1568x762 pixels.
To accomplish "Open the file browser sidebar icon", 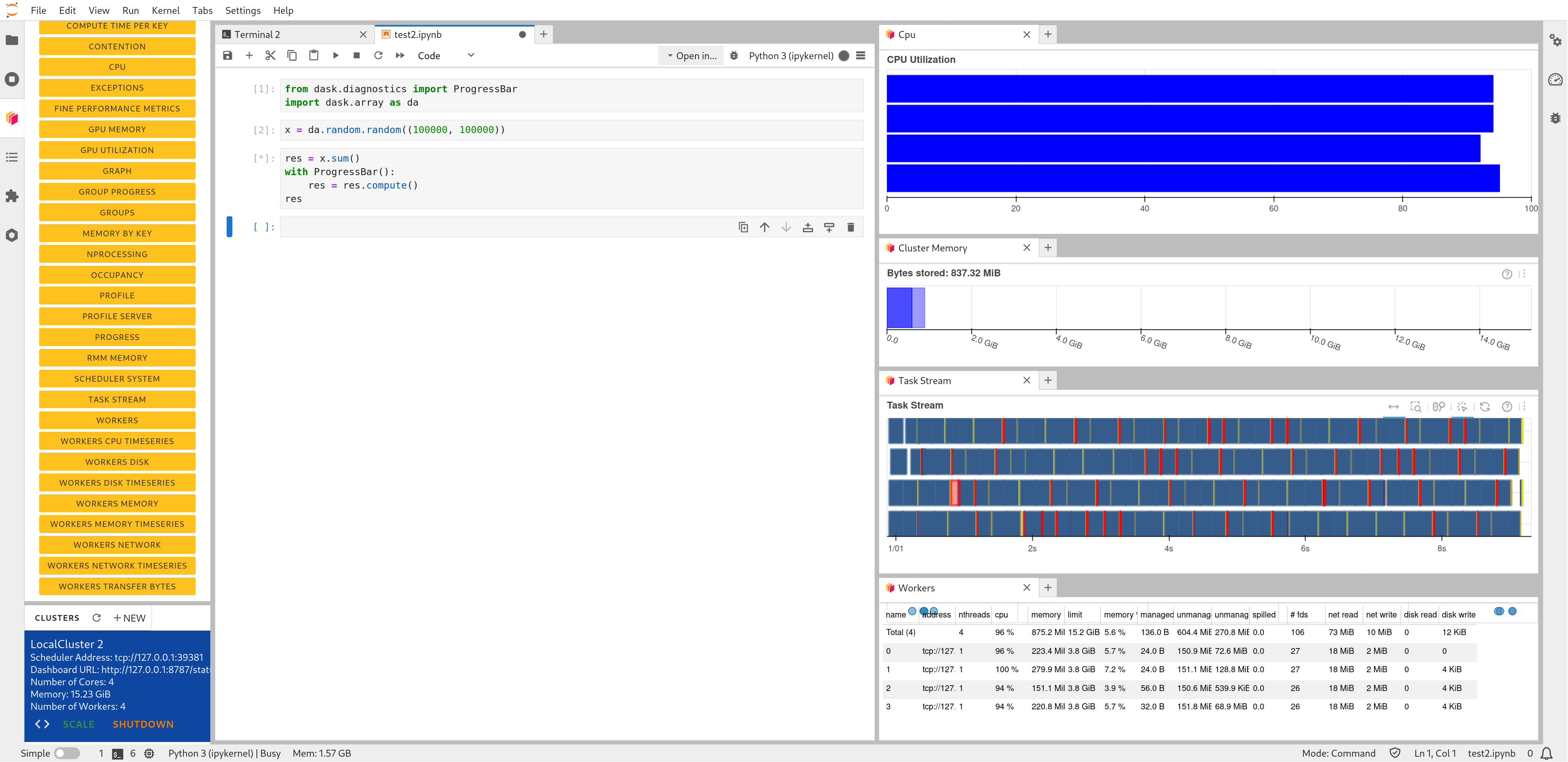I will [x=11, y=40].
